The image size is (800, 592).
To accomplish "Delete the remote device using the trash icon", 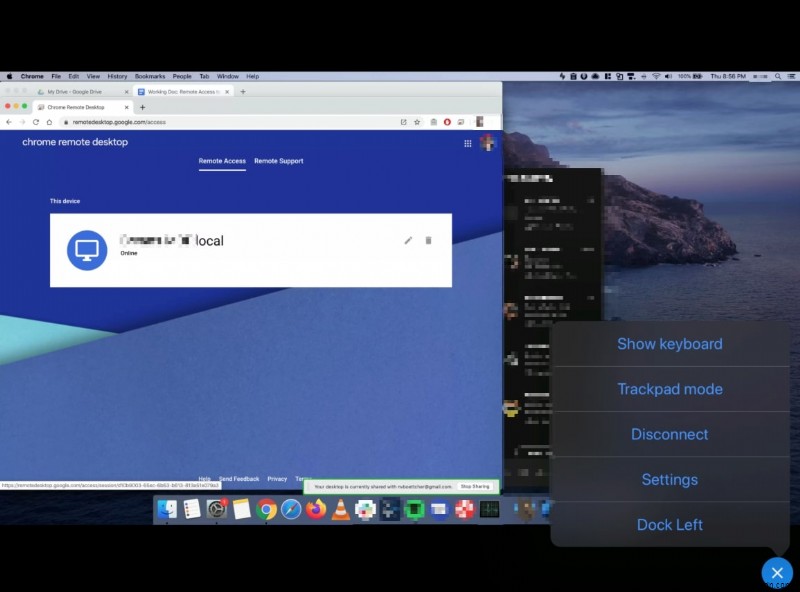I will (x=431, y=241).
